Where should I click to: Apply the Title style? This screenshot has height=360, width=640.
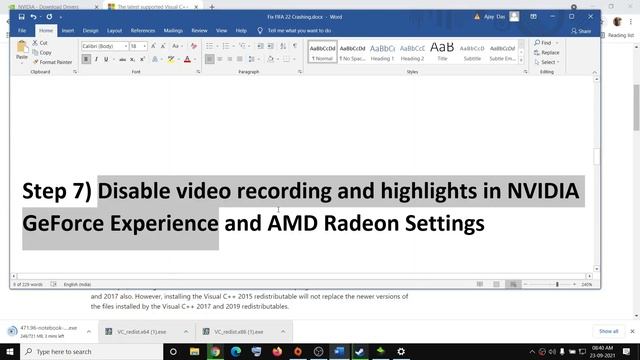[x=442, y=53]
